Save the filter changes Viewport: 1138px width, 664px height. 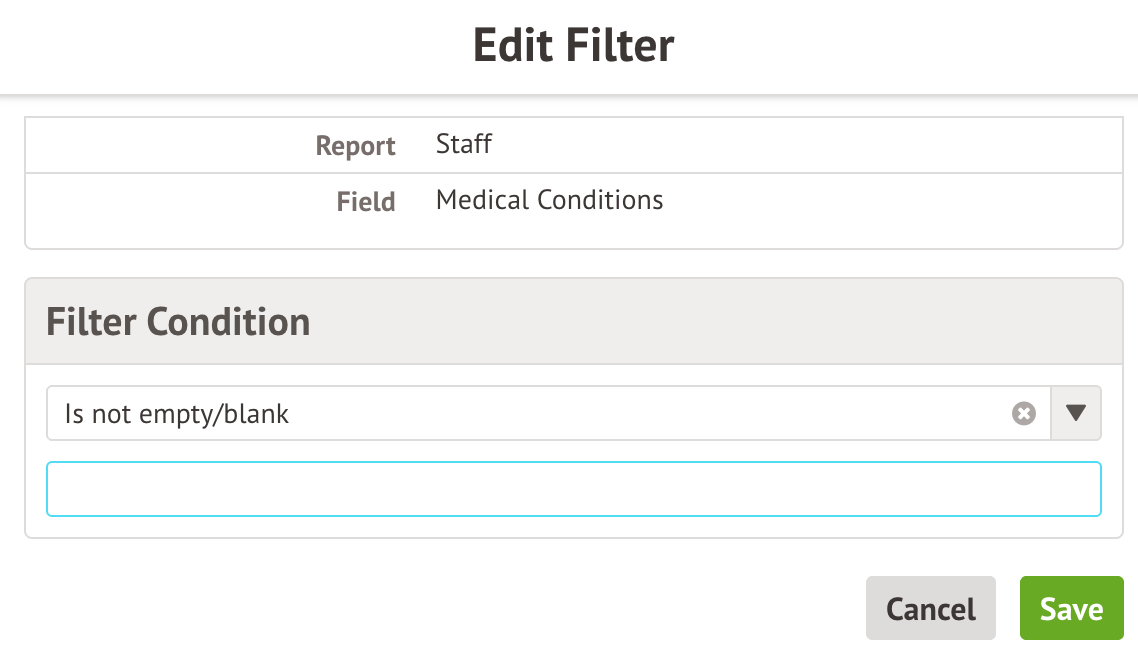[1071, 608]
